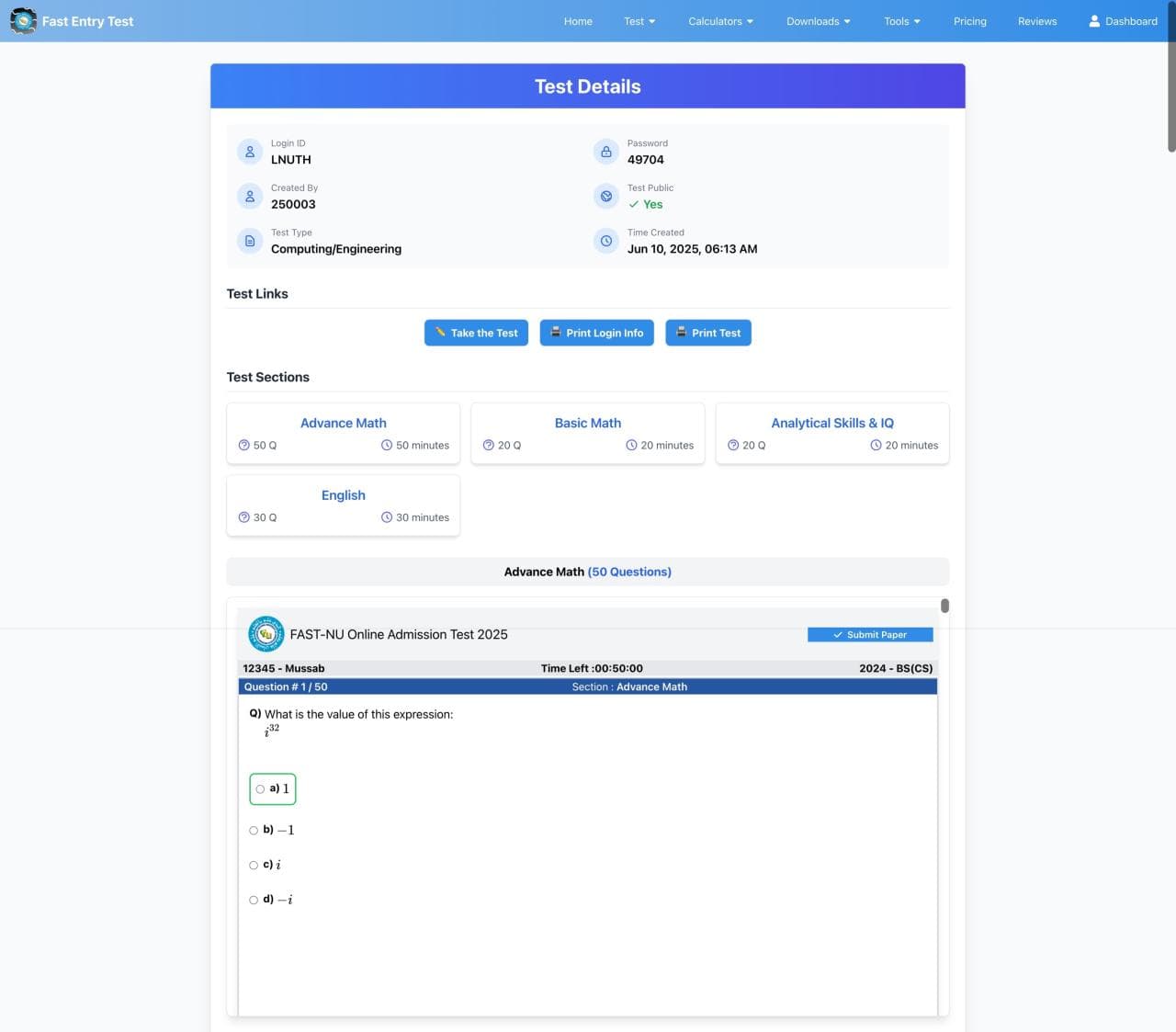This screenshot has width=1176, height=1032.
Task: Click the globe icon beside Test Public
Action: click(x=605, y=196)
